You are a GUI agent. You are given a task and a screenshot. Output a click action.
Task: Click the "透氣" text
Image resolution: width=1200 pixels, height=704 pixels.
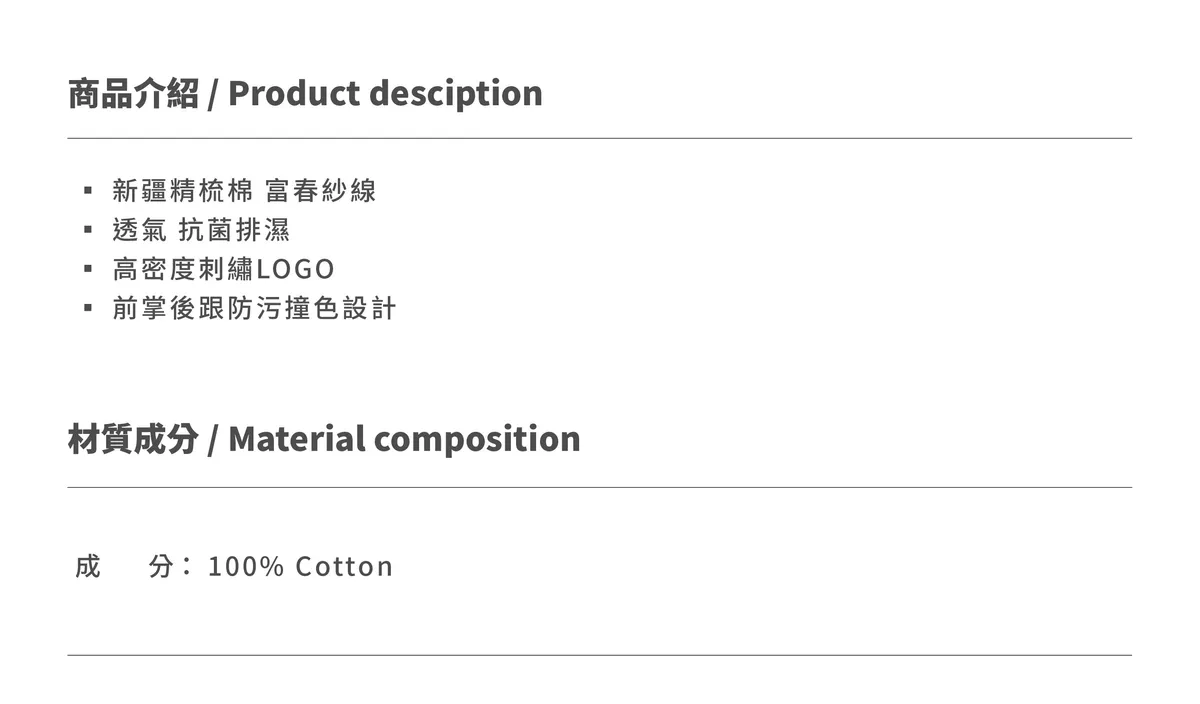(x=139, y=230)
